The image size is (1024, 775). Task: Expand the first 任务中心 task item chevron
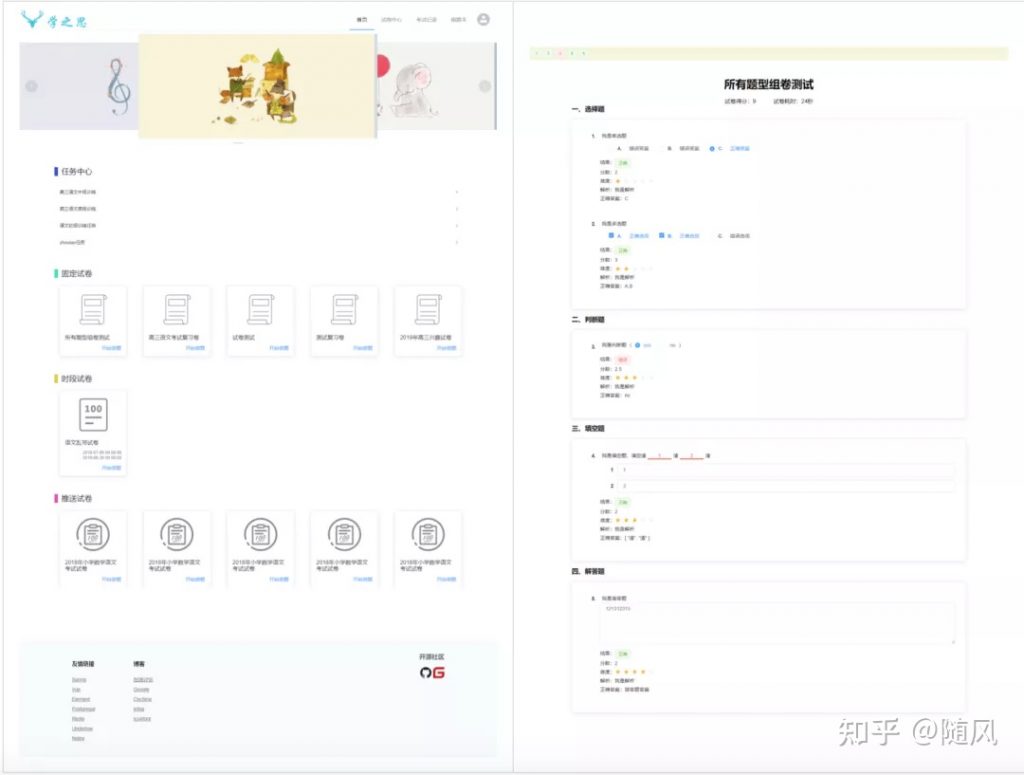[x=457, y=190]
